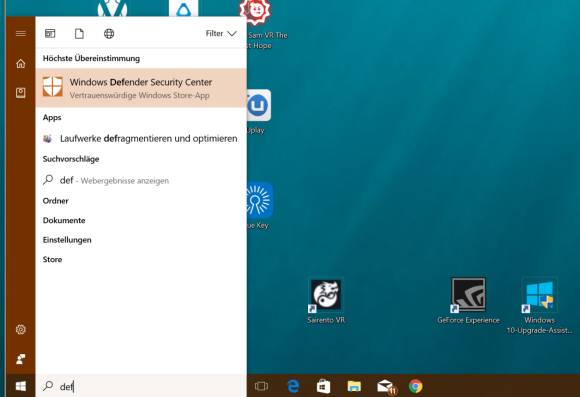Click the defragment app icon
Screen dimensions: 580x397
click(x=47, y=138)
